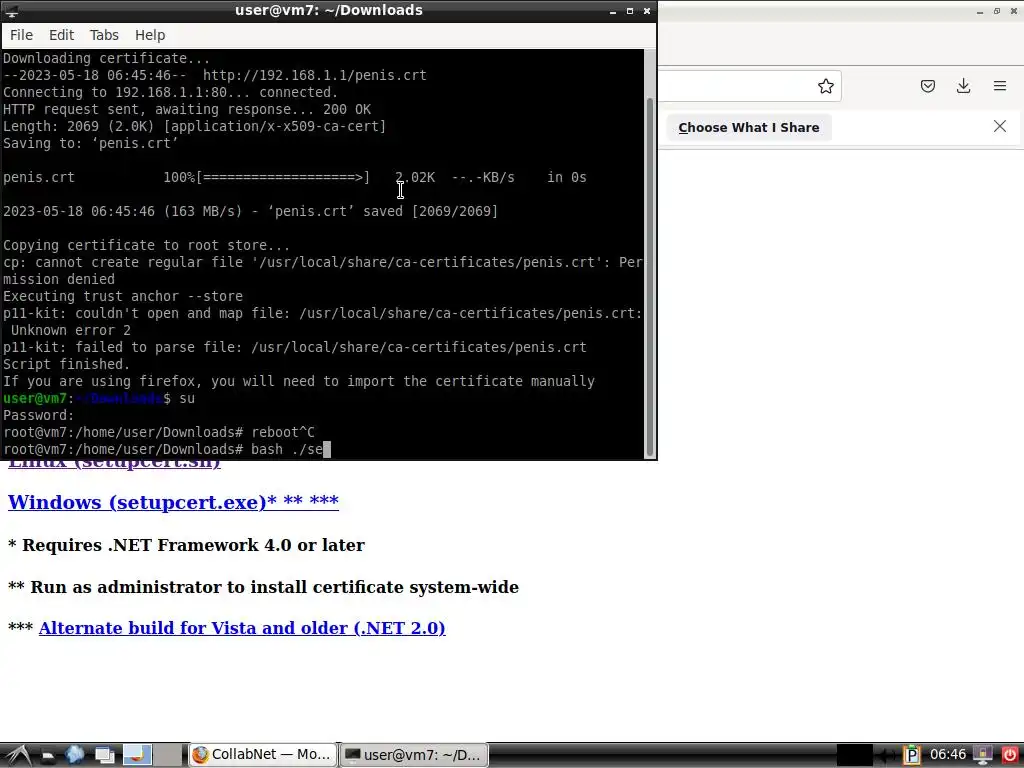Open the terminal Tabs menu
1024x768 pixels.
click(x=104, y=35)
